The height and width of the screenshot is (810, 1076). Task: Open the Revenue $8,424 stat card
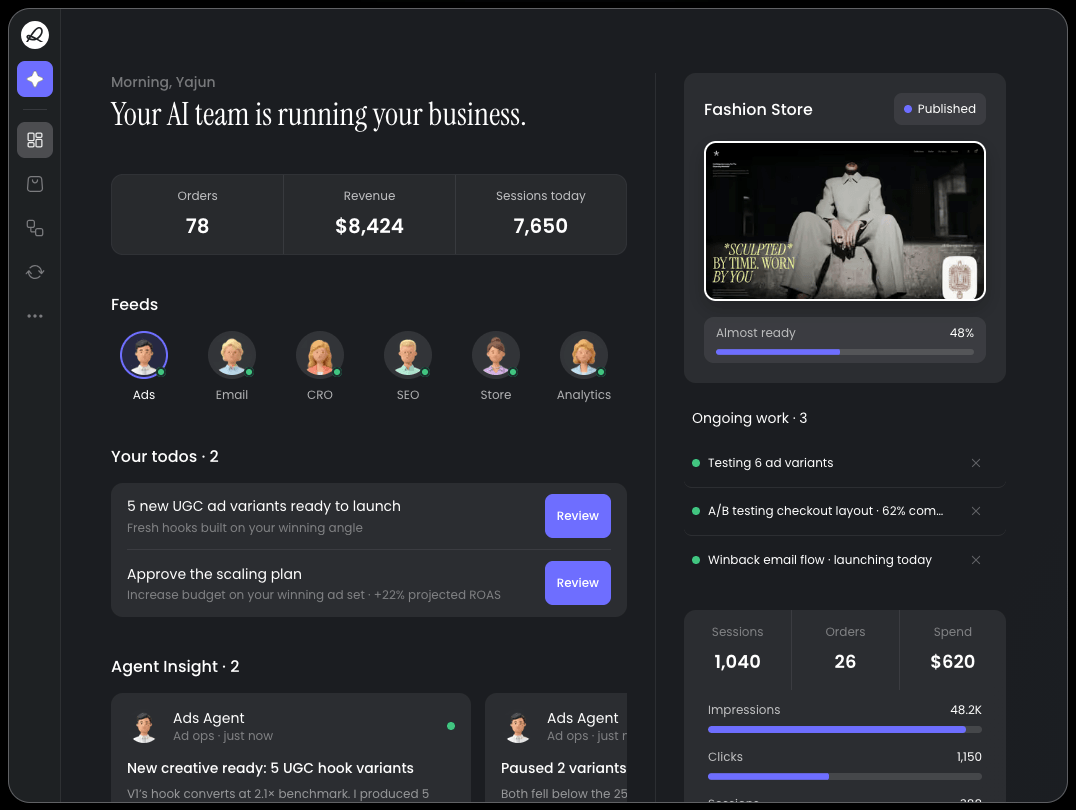pos(369,214)
